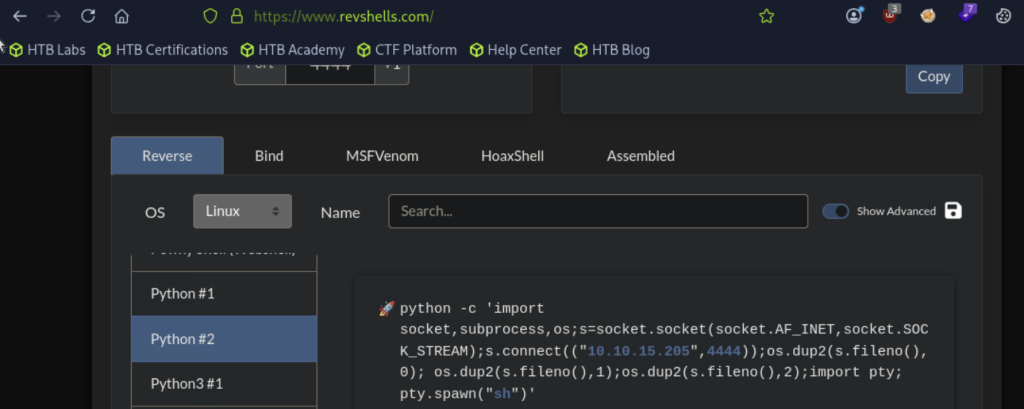Click the IP 10.10.15.205 in payload
The width and height of the screenshot is (1024, 409).
[x=639, y=352]
